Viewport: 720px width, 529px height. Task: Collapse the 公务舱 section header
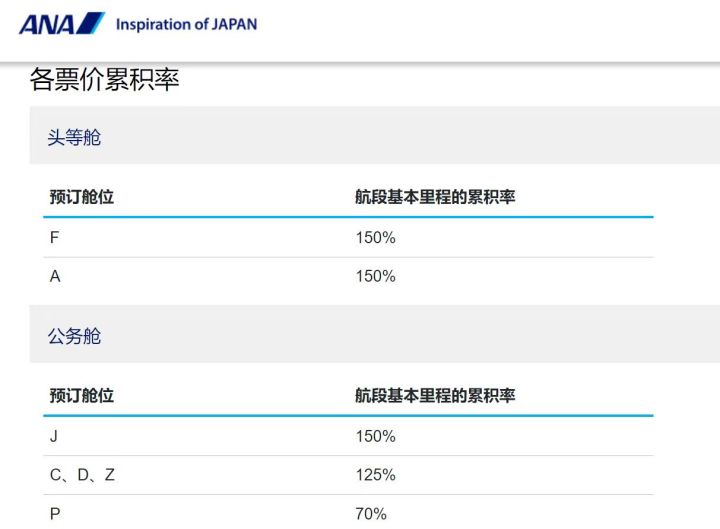375,334
